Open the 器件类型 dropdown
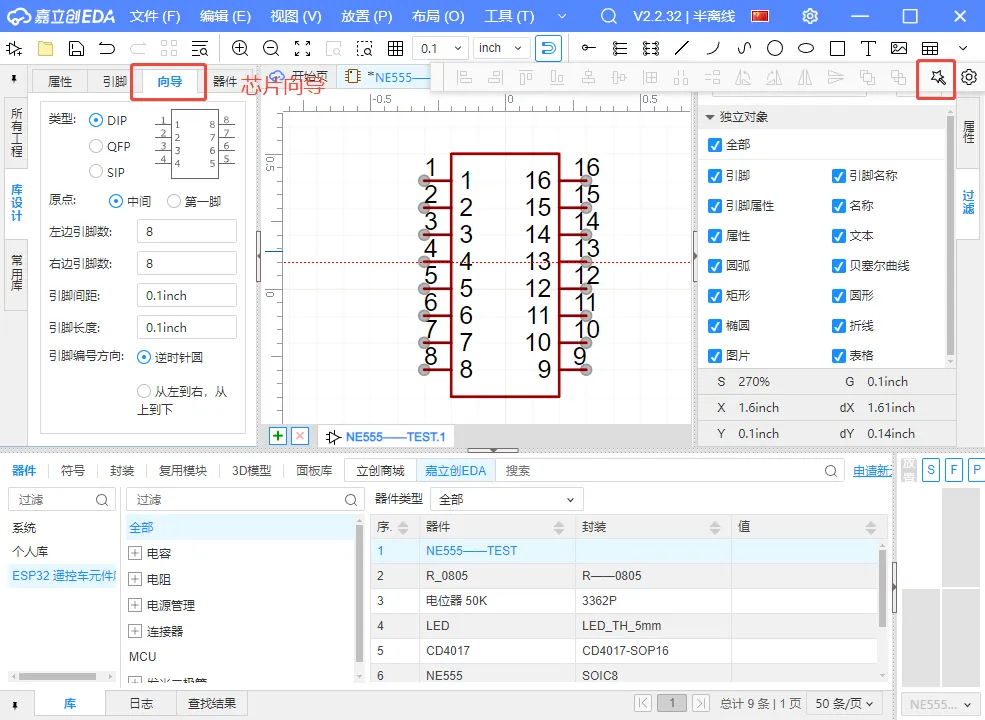 coord(506,499)
